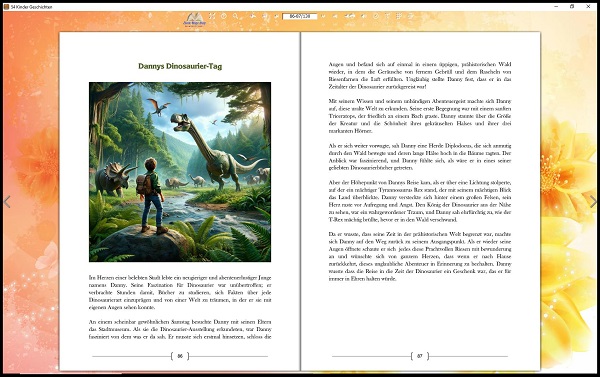Image resolution: width=600 pixels, height=377 pixels.
Task: Click the title Dannys Dinosaurier-Tag
Action: tap(180, 66)
